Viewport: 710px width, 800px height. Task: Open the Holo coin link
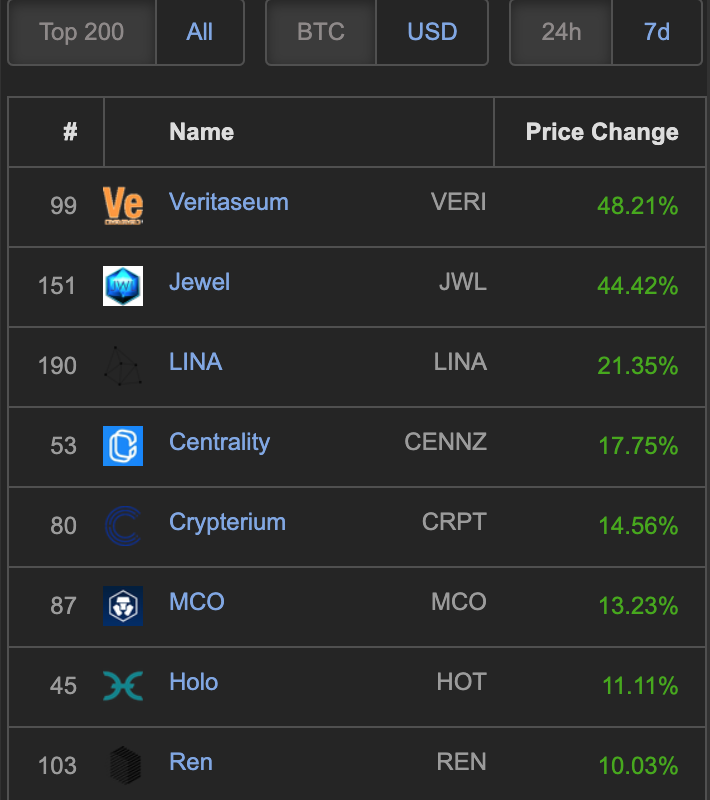click(x=193, y=682)
